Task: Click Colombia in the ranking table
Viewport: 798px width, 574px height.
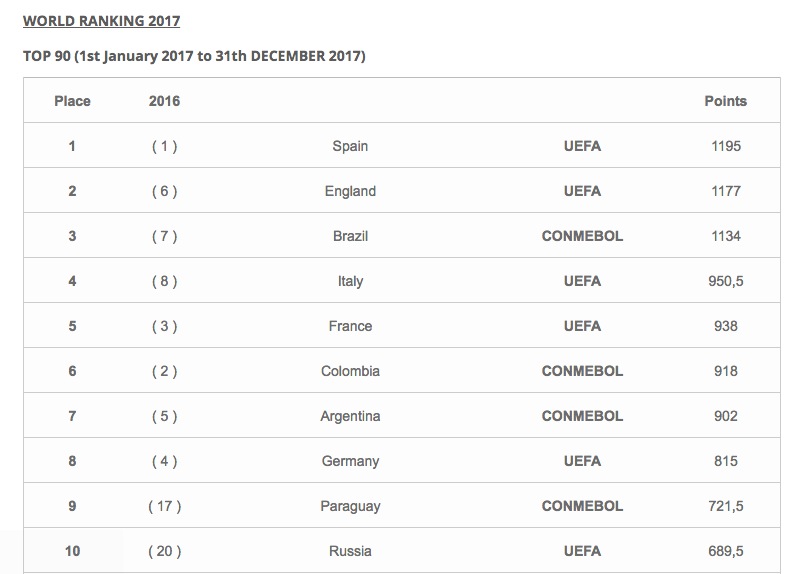Action: pos(350,371)
